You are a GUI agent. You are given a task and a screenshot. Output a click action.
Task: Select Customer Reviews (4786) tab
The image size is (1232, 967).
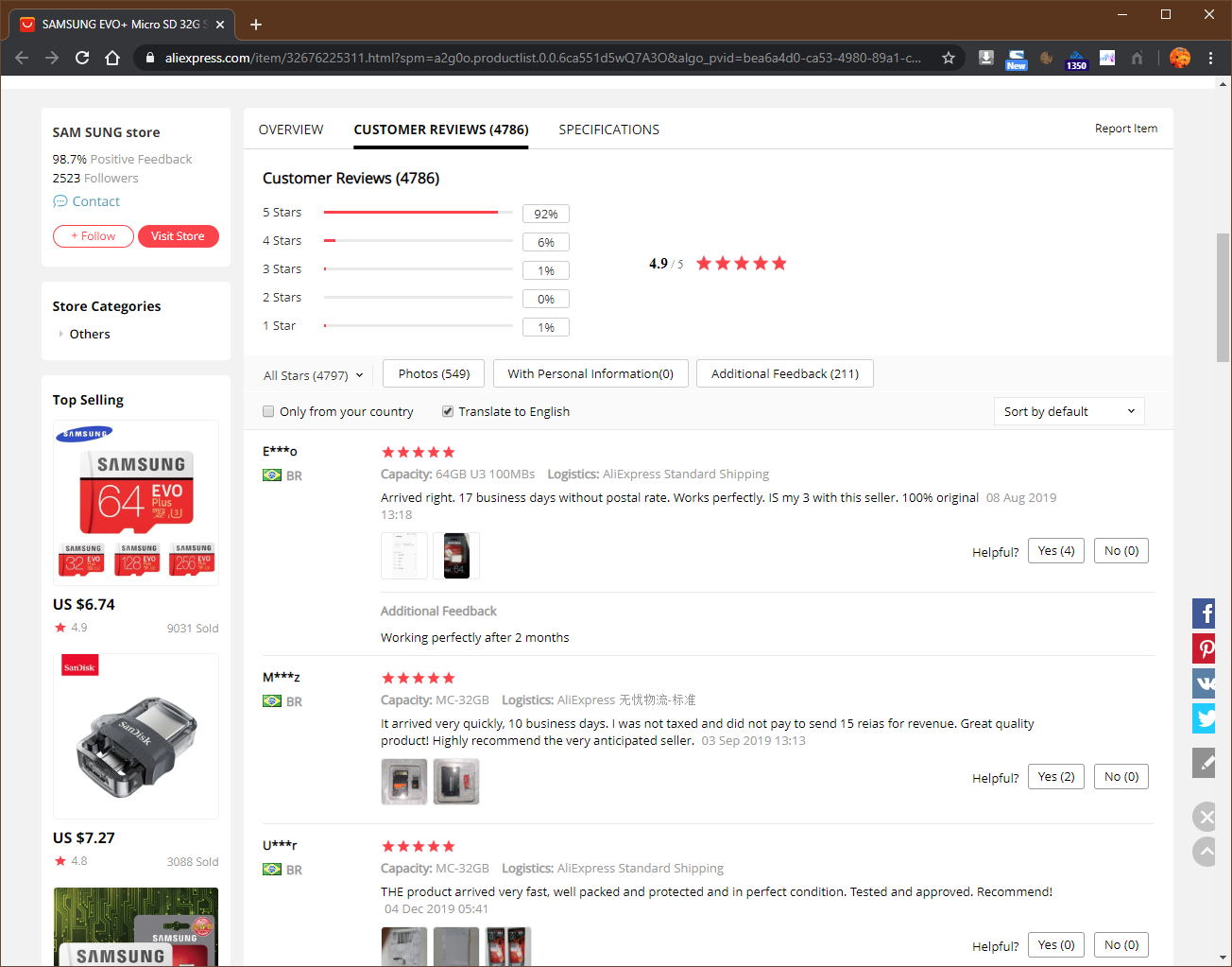pyautogui.click(x=441, y=130)
